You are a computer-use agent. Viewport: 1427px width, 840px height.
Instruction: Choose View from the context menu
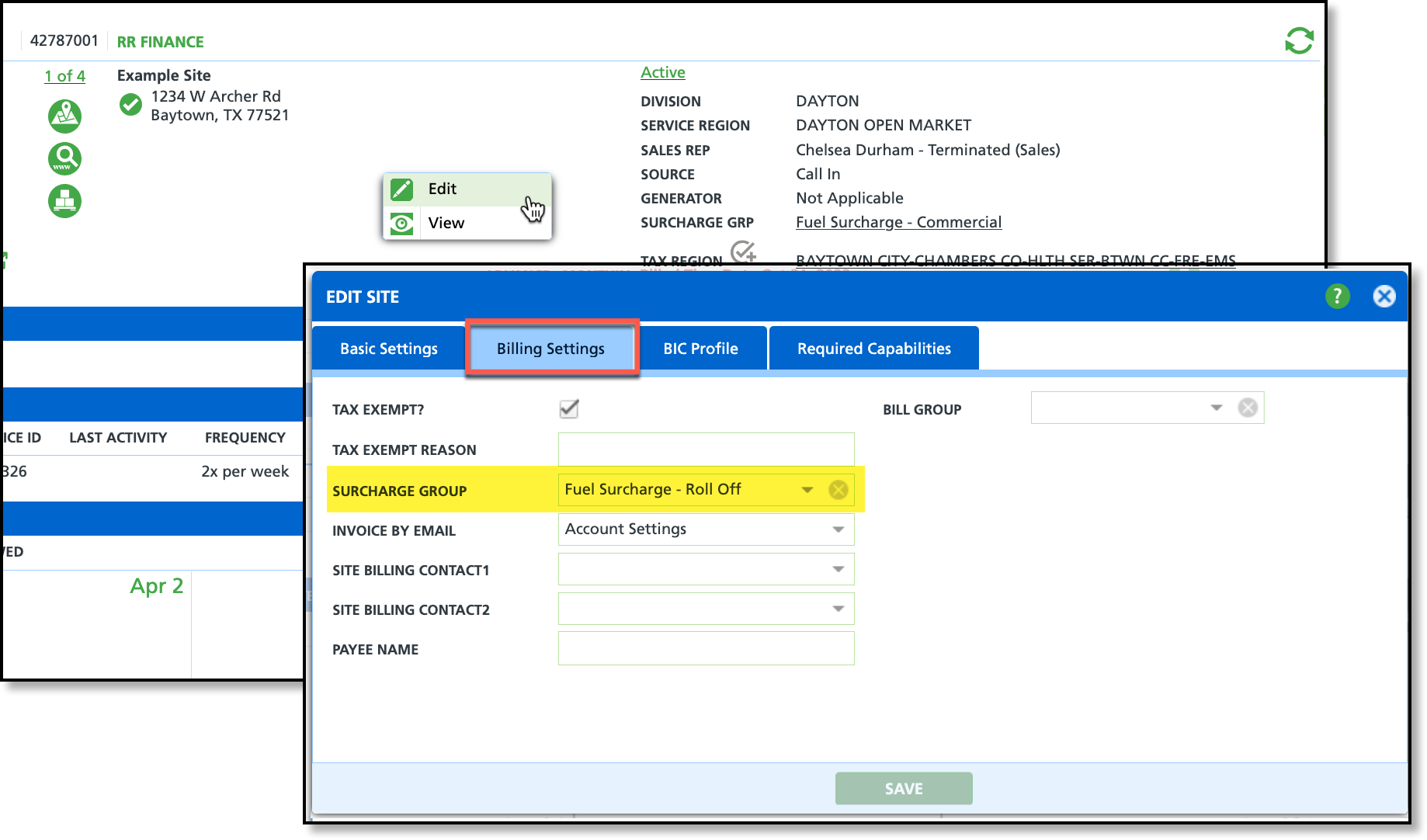point(467,224)
